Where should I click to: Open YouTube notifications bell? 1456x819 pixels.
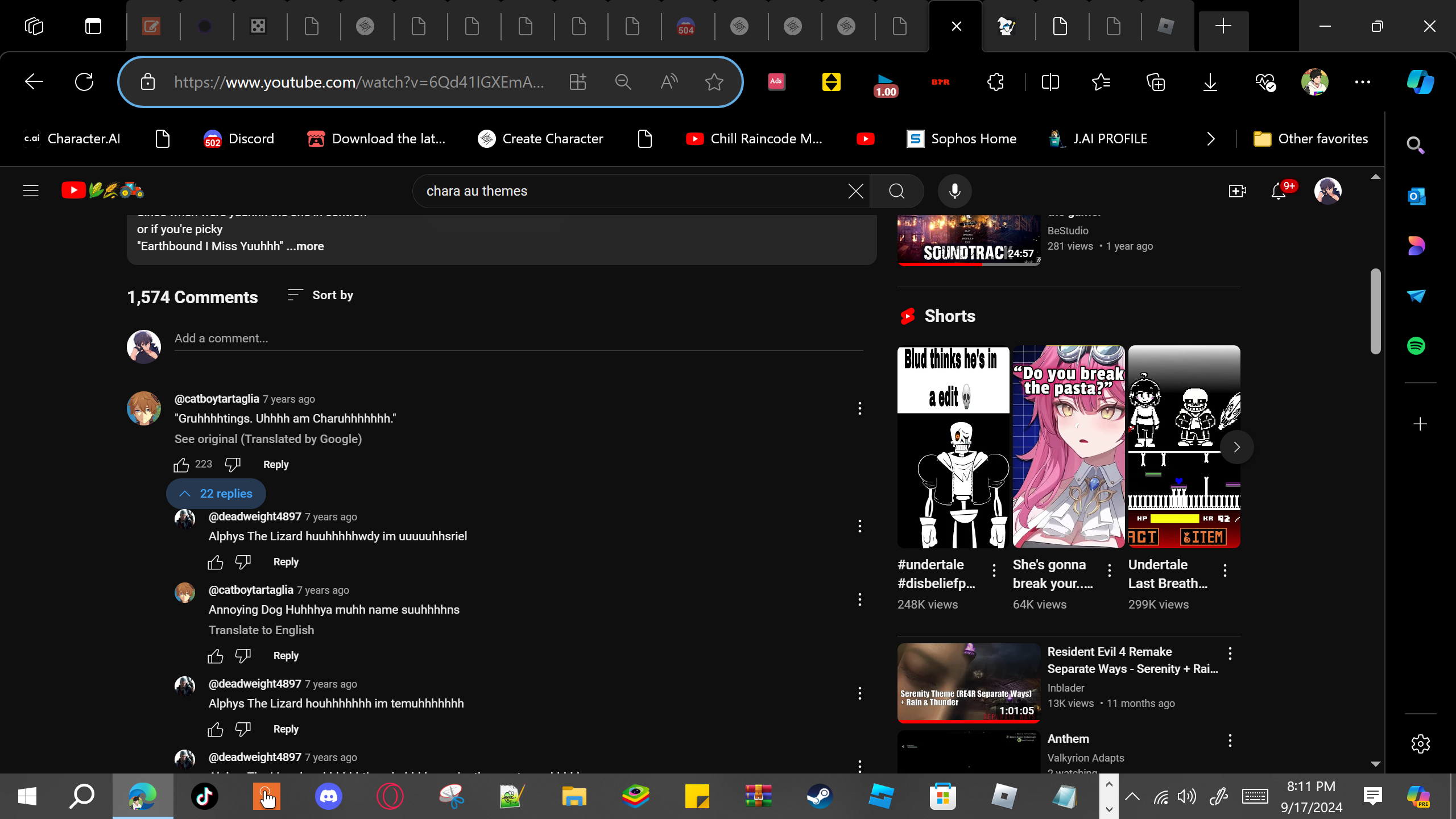[x=1279, y=191]
